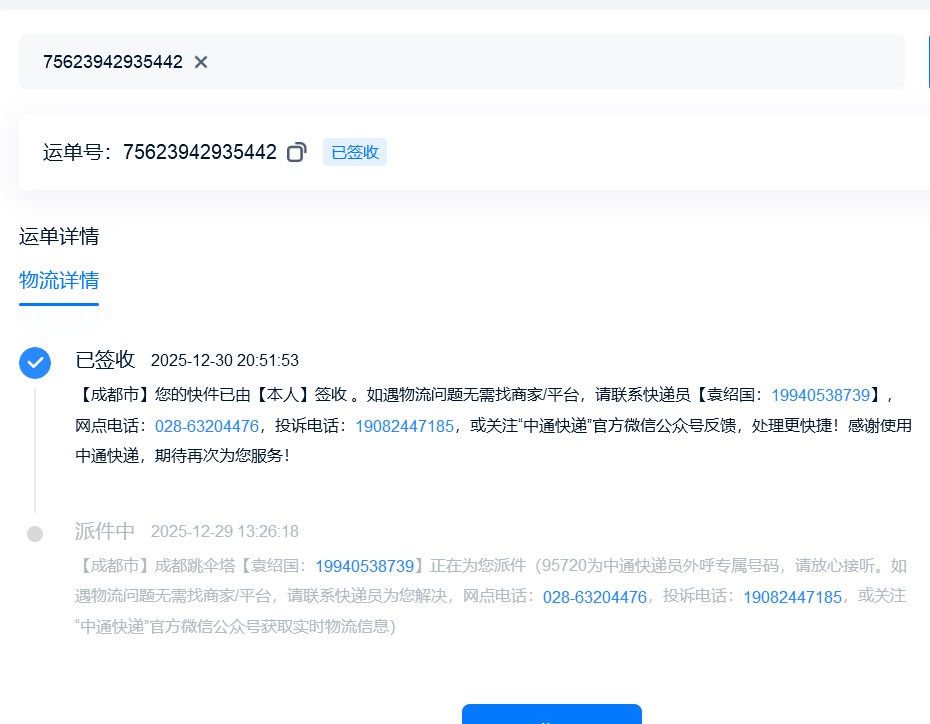Switch to the 物流详情 tab
930x724 pixels.
pos(59,280)
